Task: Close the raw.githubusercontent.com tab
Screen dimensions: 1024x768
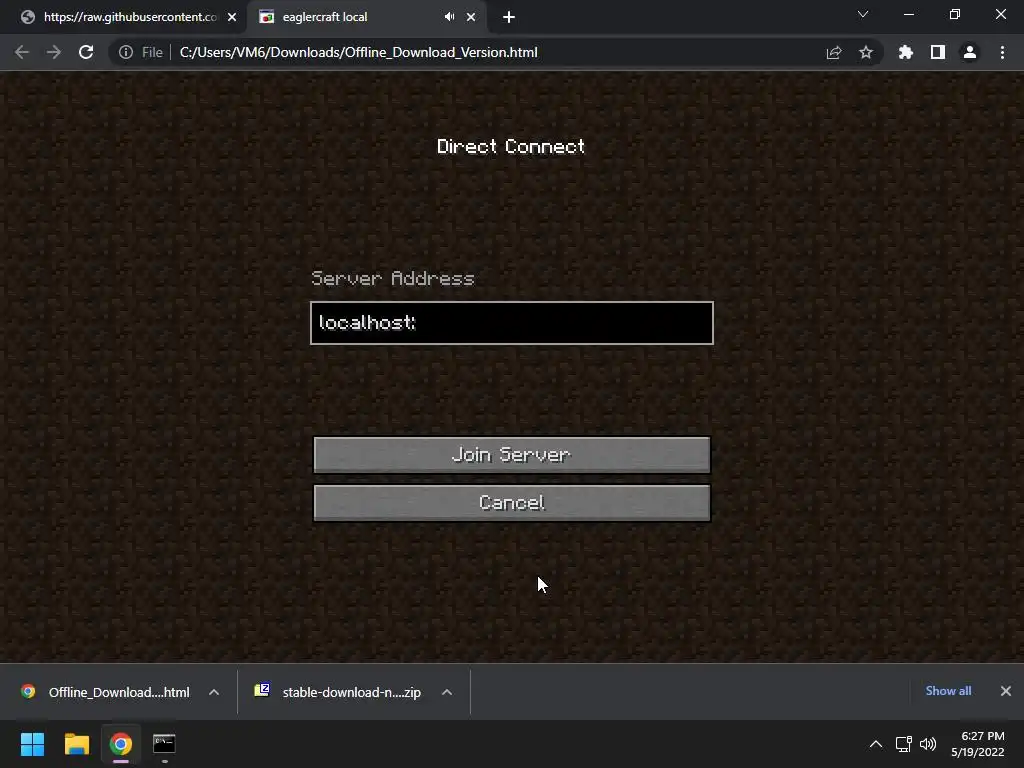Action: pos(232,17)
